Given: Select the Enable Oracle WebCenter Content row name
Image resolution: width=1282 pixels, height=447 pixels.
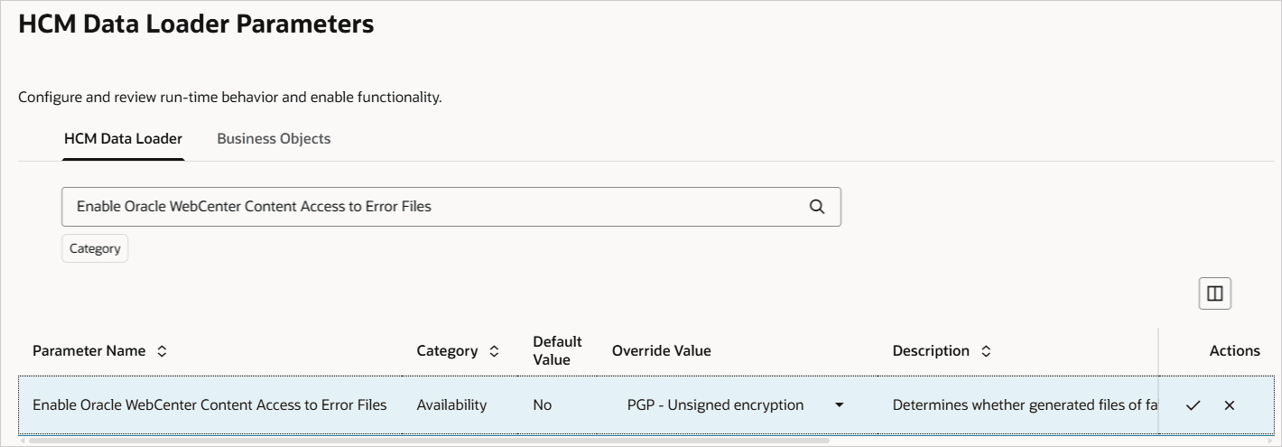Looking at the screenshot, I should [210, 405].
